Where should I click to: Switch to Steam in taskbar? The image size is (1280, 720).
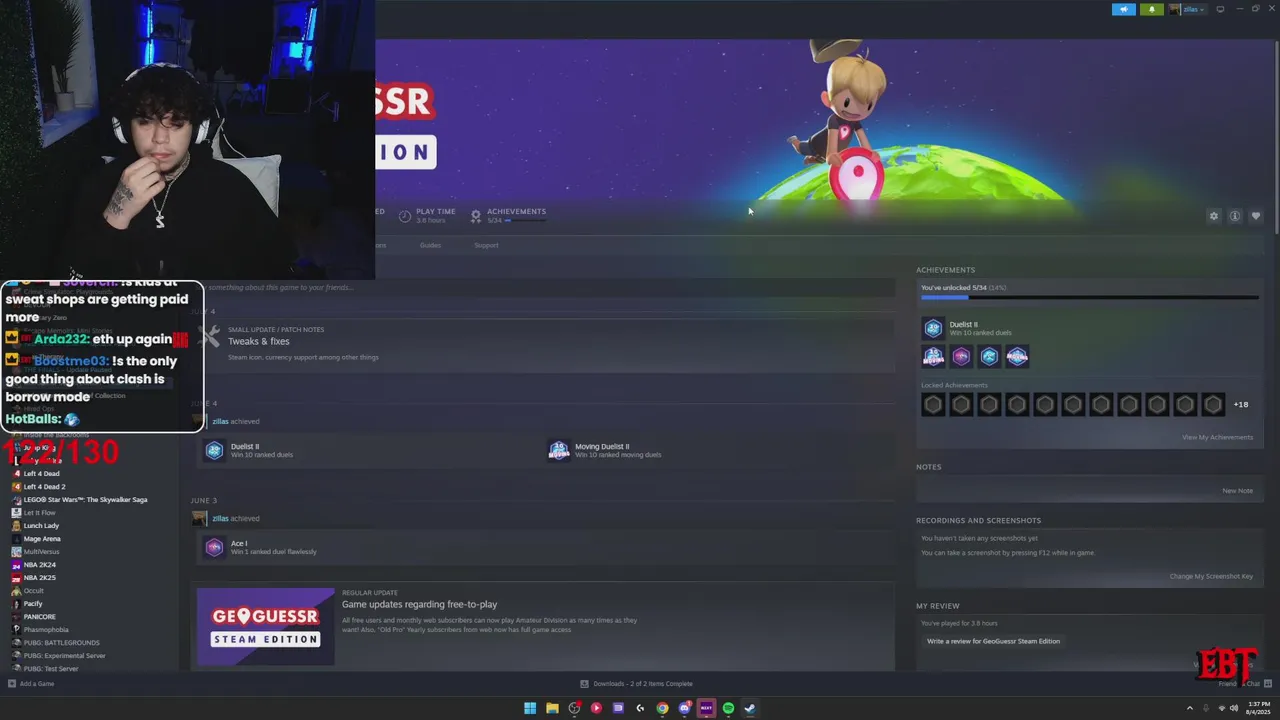tap(750, 708)
